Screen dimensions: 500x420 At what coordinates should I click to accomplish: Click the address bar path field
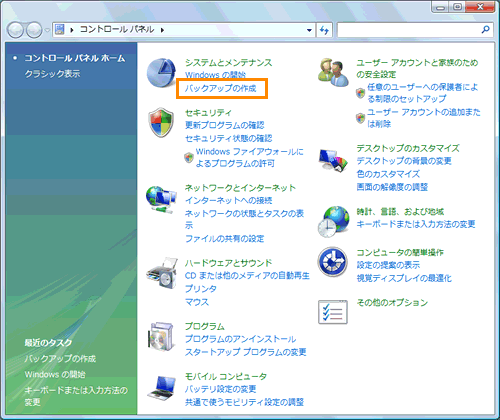183,30
